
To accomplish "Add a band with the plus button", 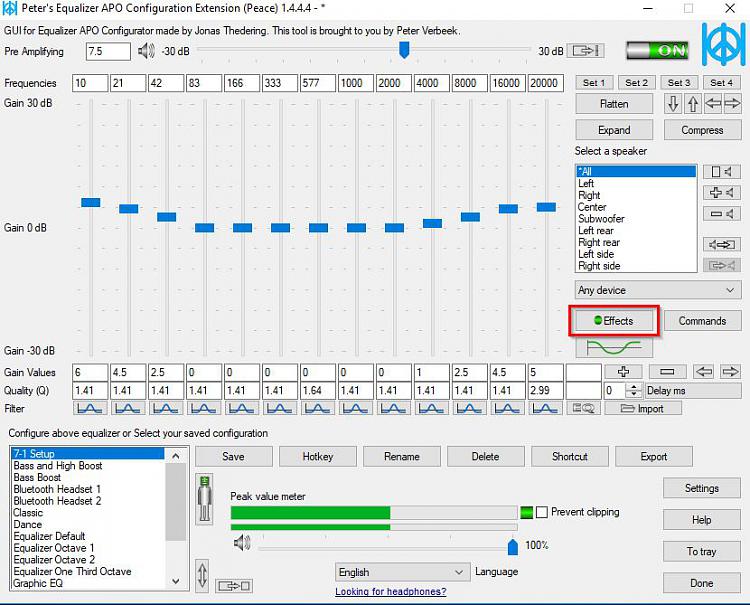I will [x=623, y=372].
